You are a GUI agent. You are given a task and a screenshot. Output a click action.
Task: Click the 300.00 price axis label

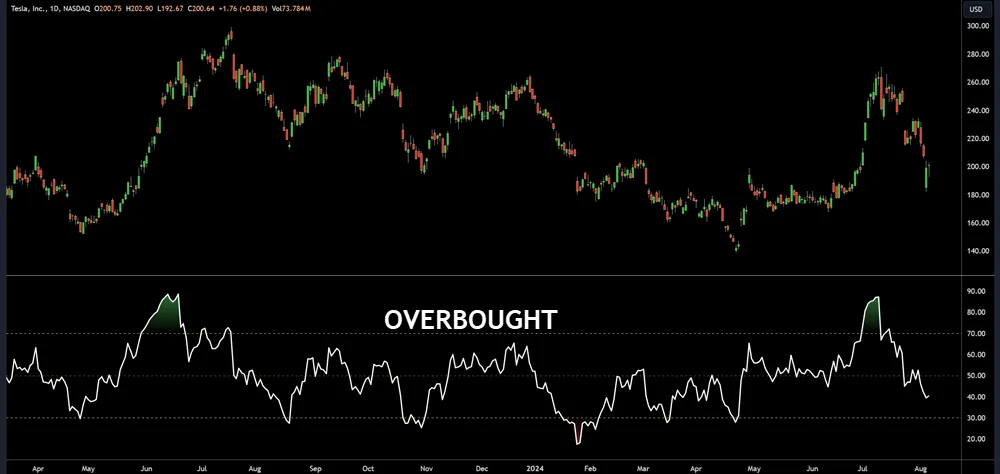[980, 26]
